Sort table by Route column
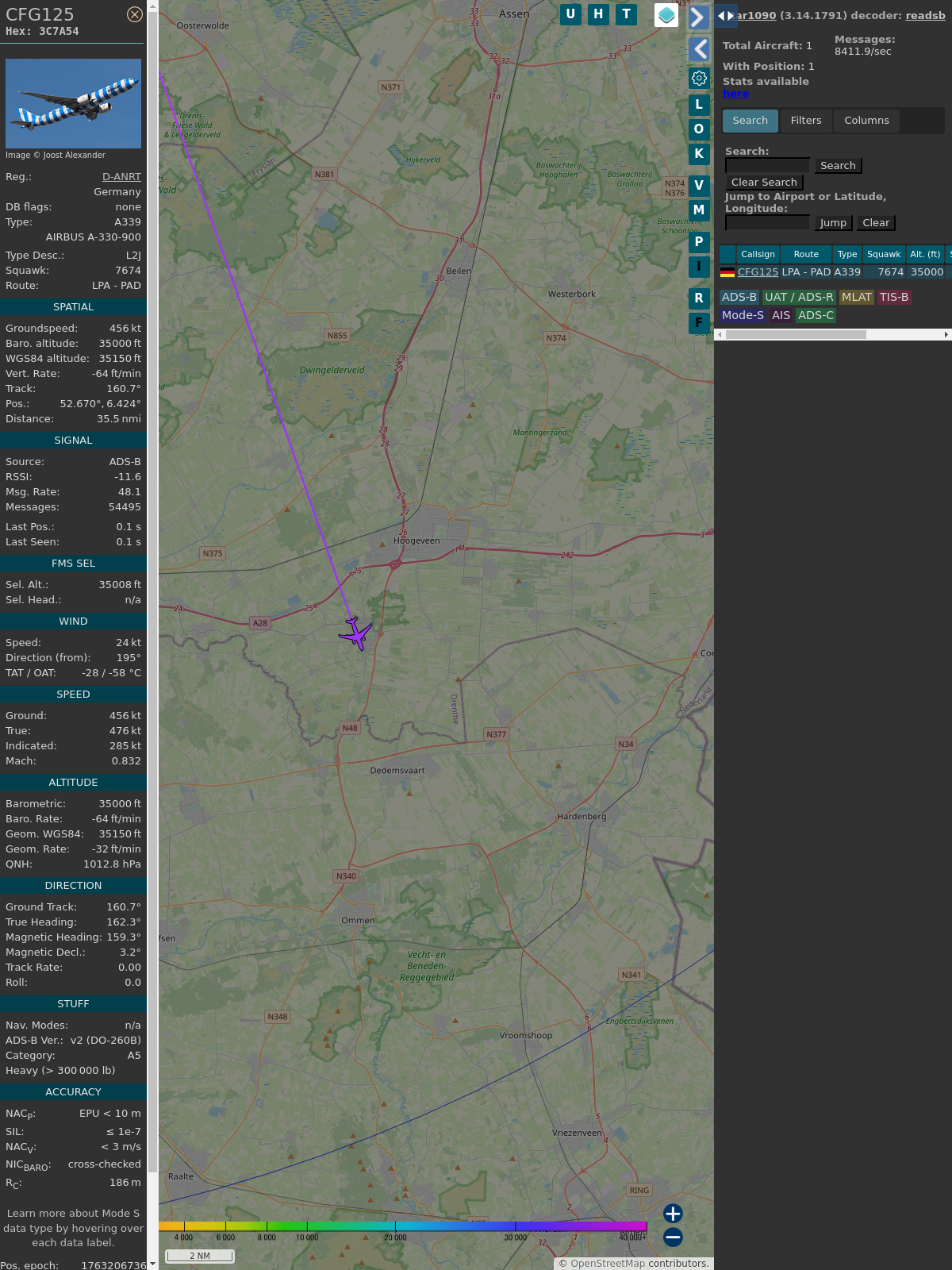952x1270 pixels. click(x=806, y=254)
